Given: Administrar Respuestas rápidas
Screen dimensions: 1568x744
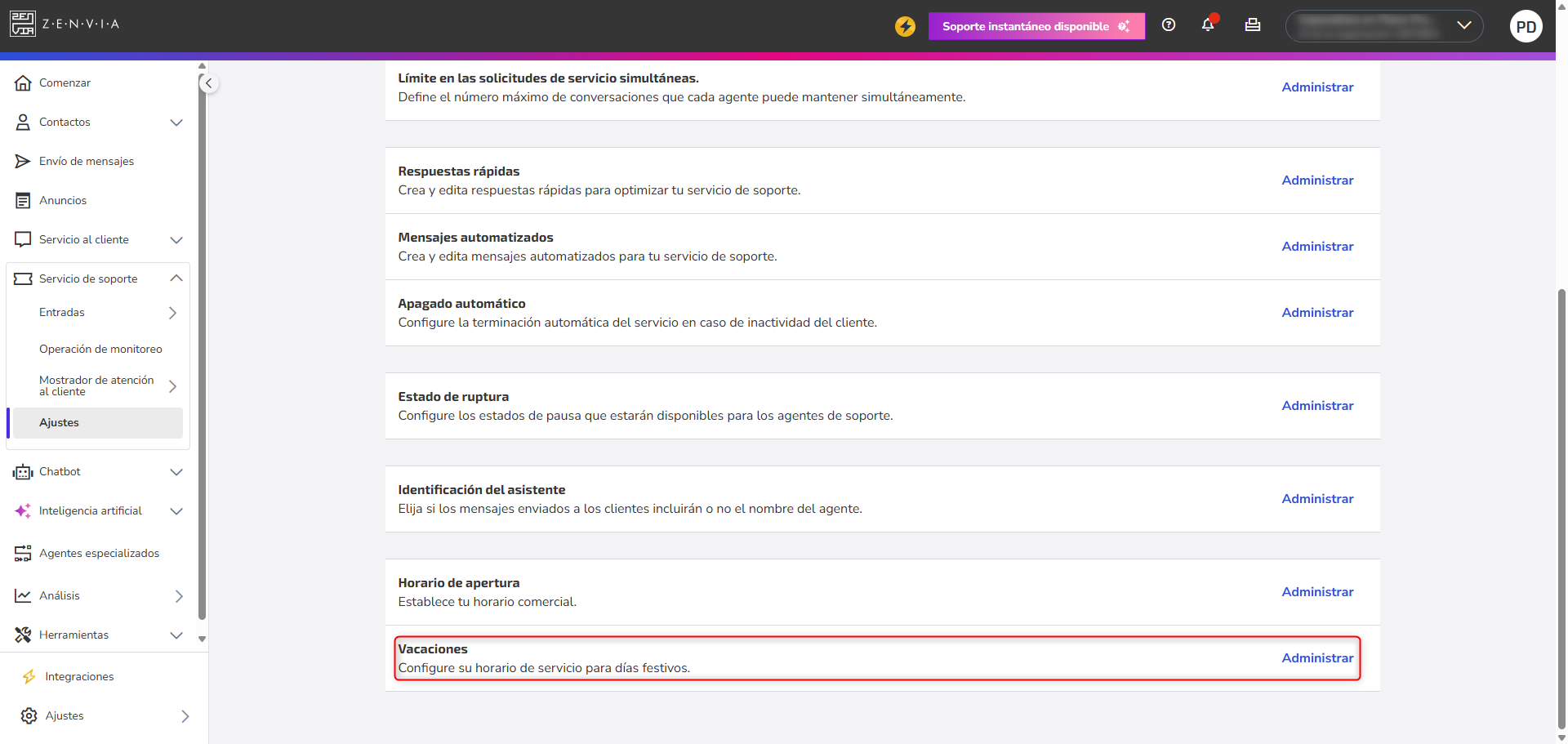Looking at the screenshot, I should click(x=1317, y=180).
